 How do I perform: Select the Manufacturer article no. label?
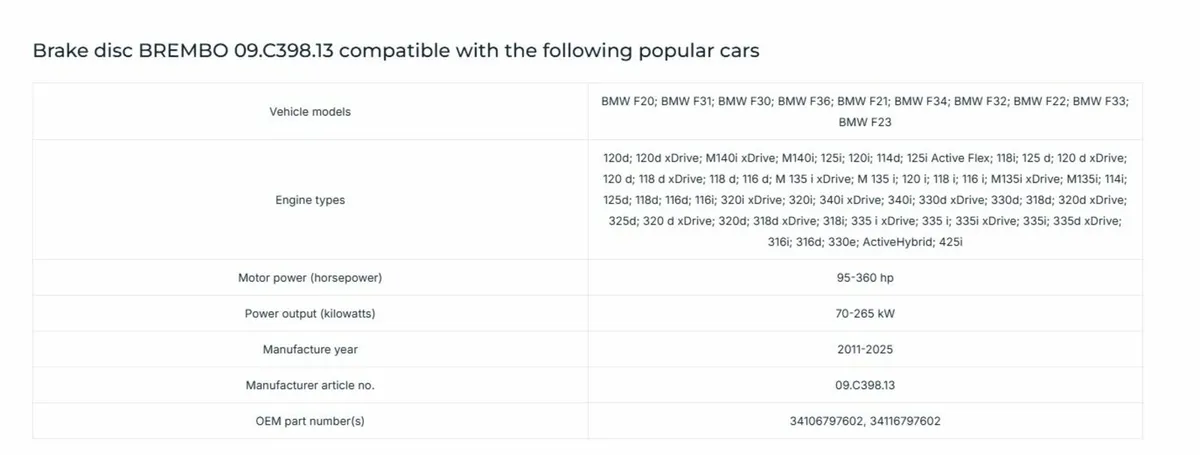pyautogui.click(x=310, y=385)
